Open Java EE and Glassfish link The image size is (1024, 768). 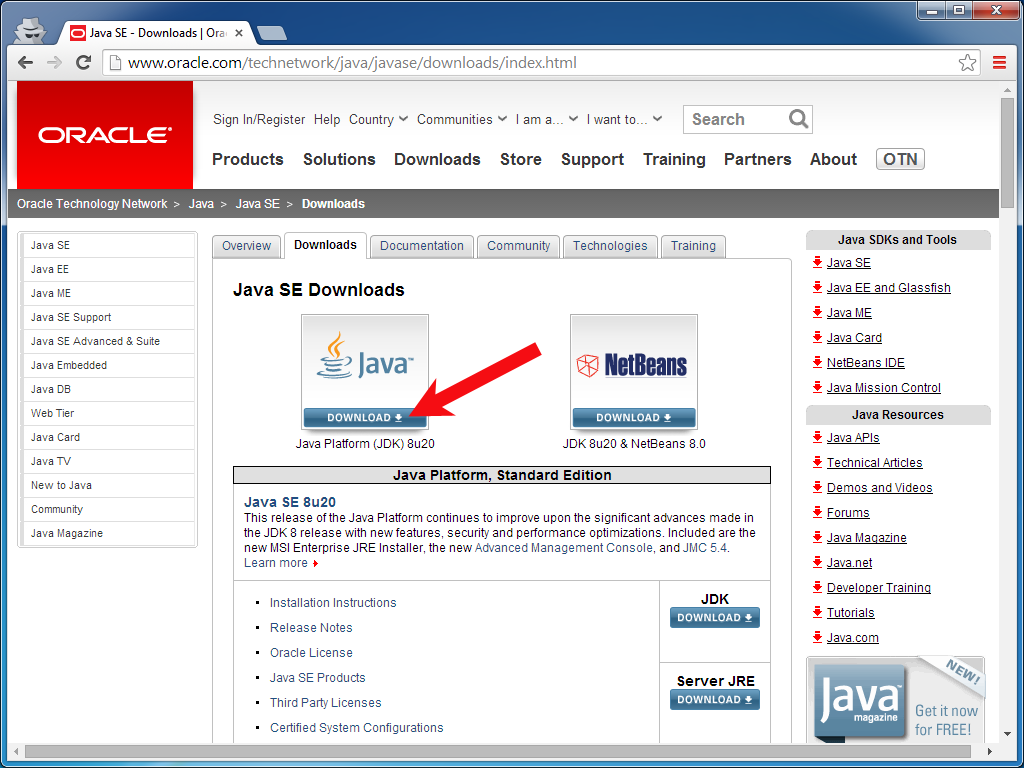coord(888,287)
